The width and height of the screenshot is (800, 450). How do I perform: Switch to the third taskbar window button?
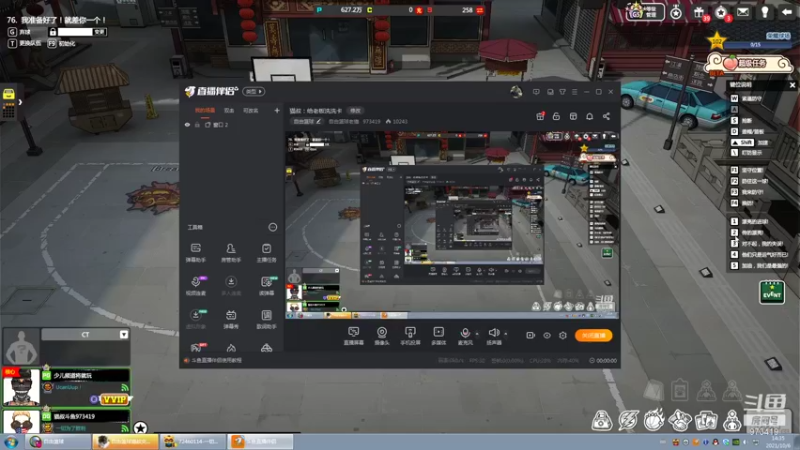point(192,442)
